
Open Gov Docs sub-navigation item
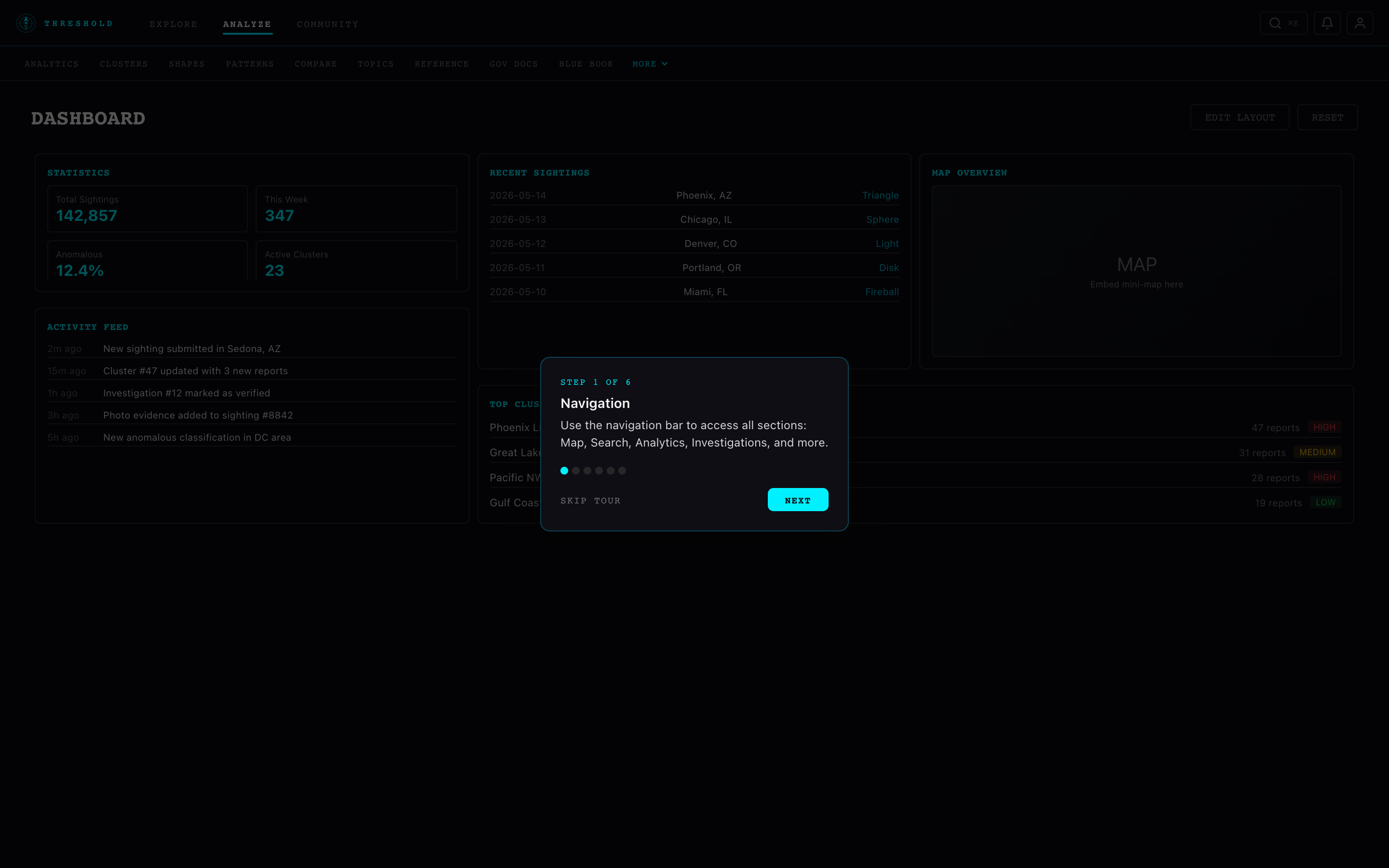click(514, 64)
